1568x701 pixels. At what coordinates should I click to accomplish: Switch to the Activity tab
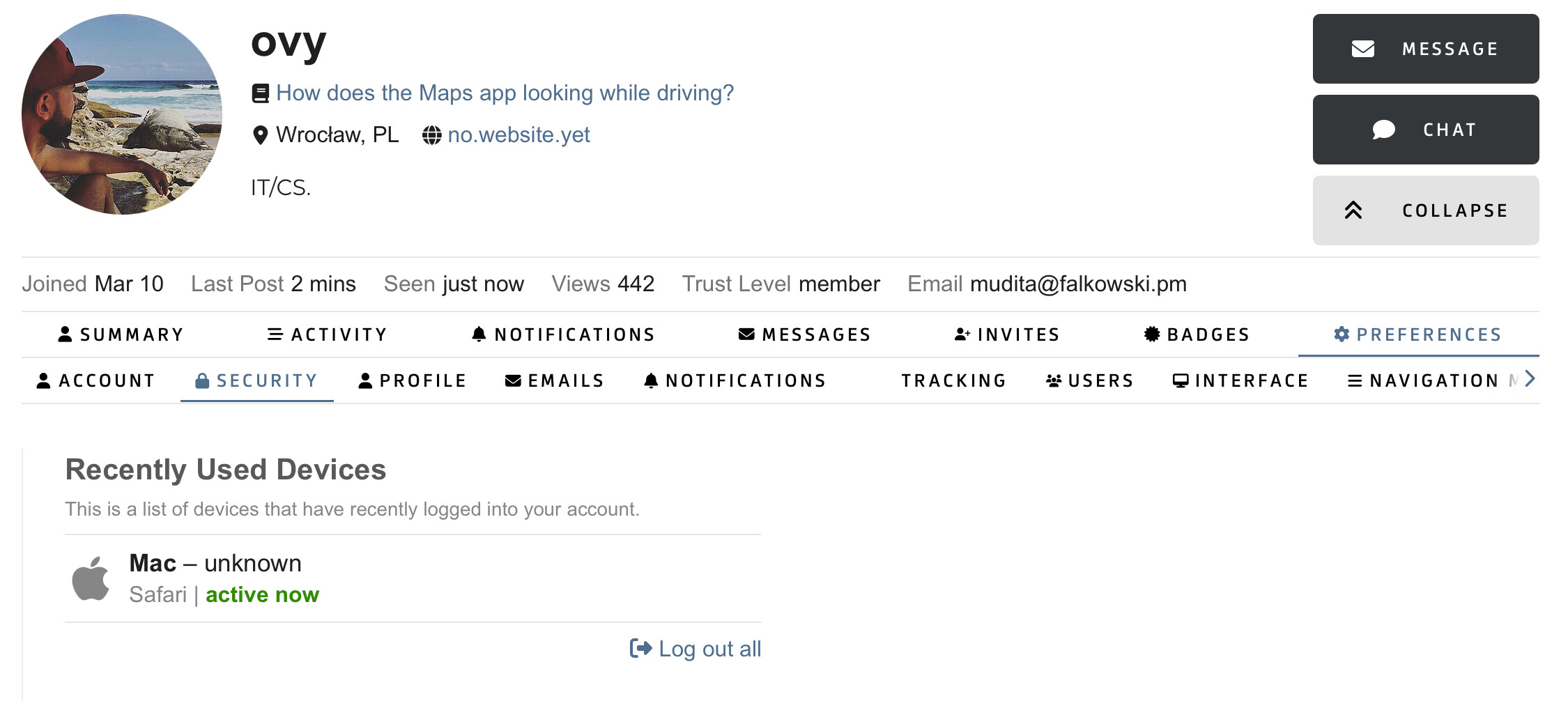click(x=327, y=334)
